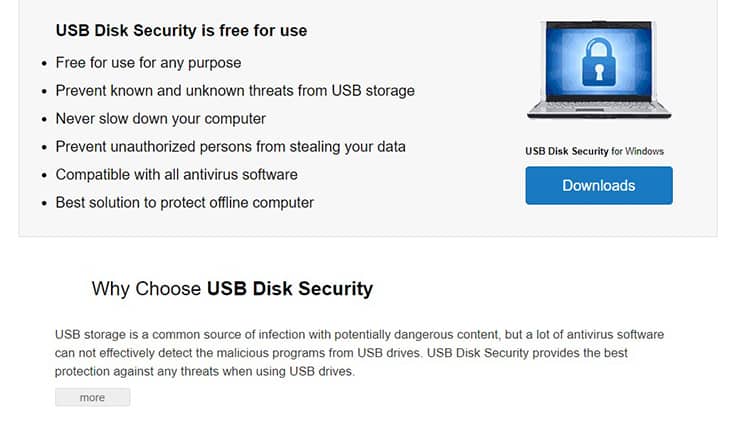Select the 'Best solution to protect offline computer' bullet
731x427 pixels.
pos(185,202)
